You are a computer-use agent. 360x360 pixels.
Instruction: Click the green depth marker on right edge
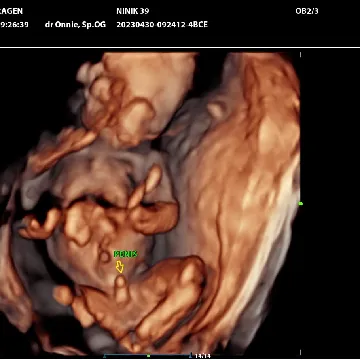[x=301, y=203]
